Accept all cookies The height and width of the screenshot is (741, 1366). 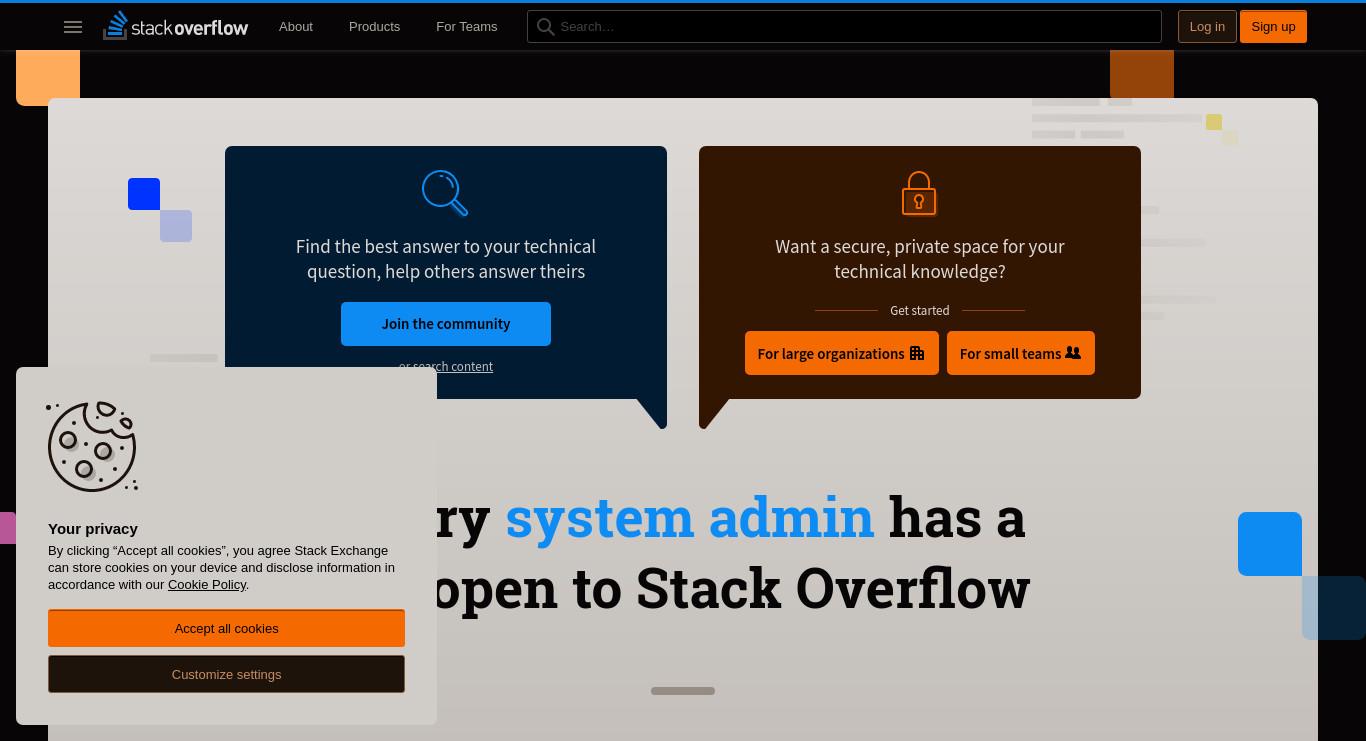pyautogui.click(x=226, y=628)
